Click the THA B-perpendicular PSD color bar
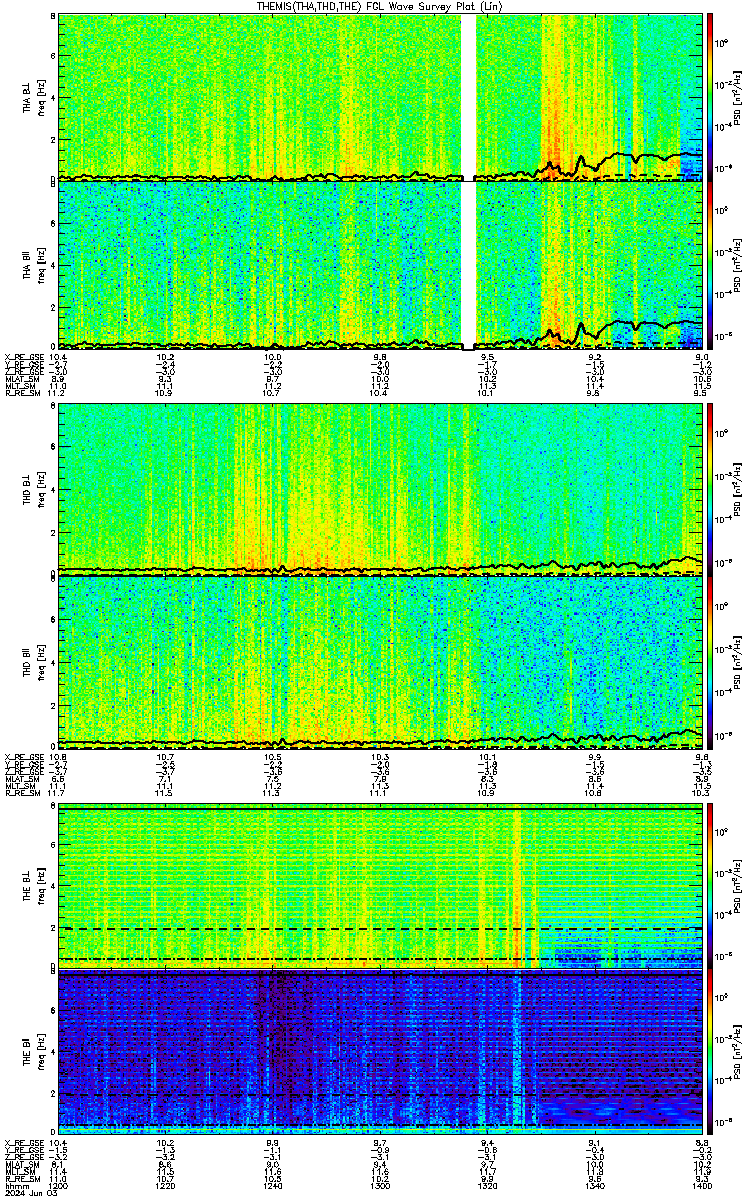Image resolution: width=750 pixels, height=1200 pixels. pos(711,96)
